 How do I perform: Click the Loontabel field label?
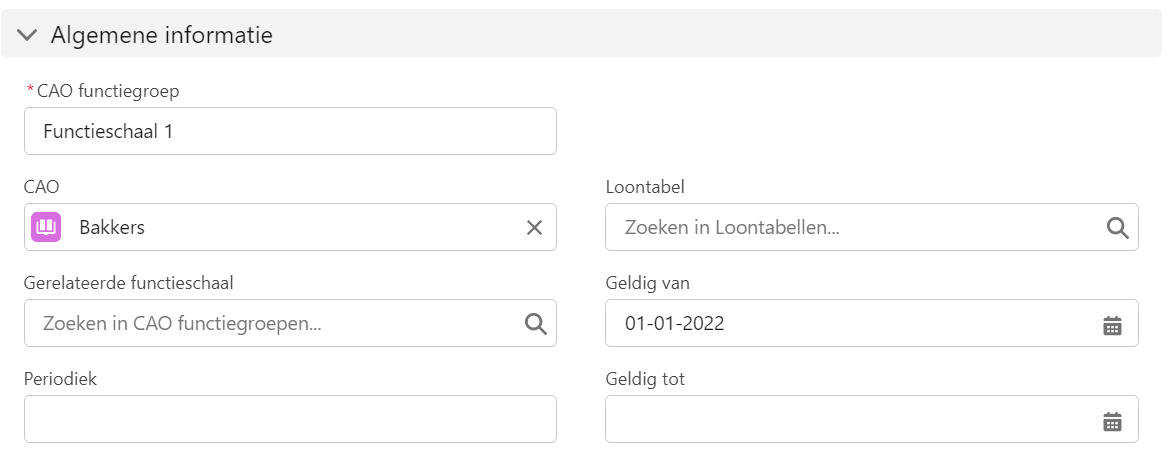point(645,186)
